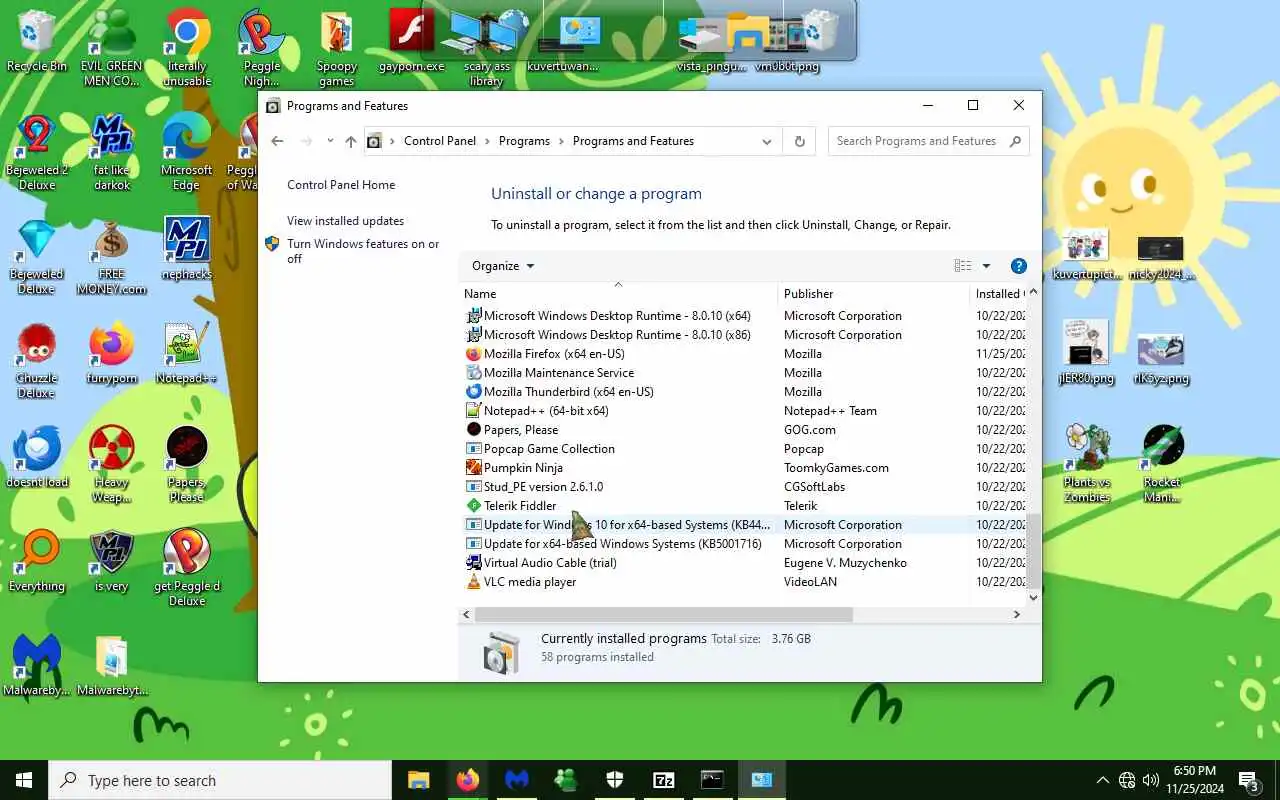Sort by the Publisher column header

874,294
